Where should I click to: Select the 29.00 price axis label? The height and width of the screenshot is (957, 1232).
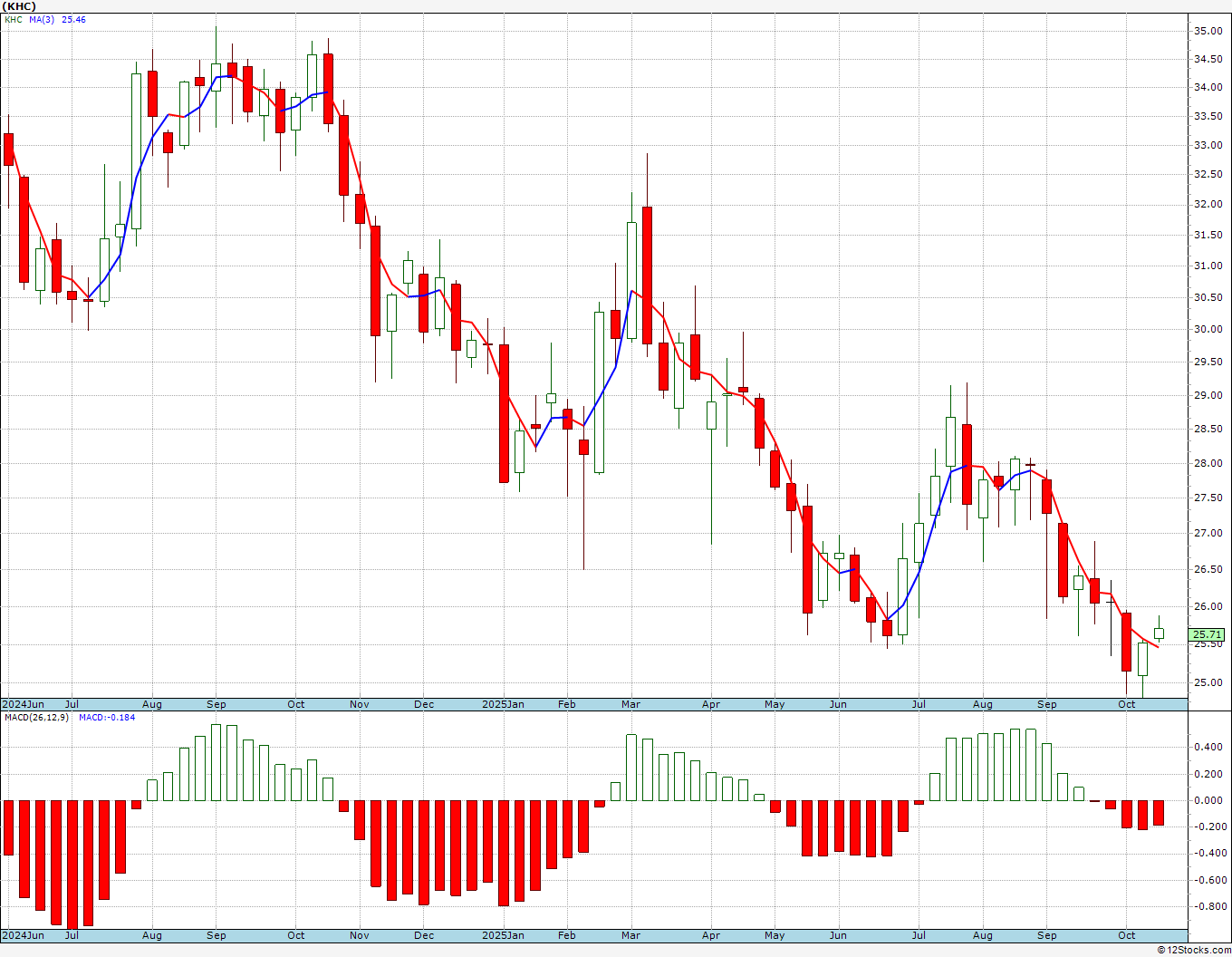pyautogui.click(x=1208, y=395)
